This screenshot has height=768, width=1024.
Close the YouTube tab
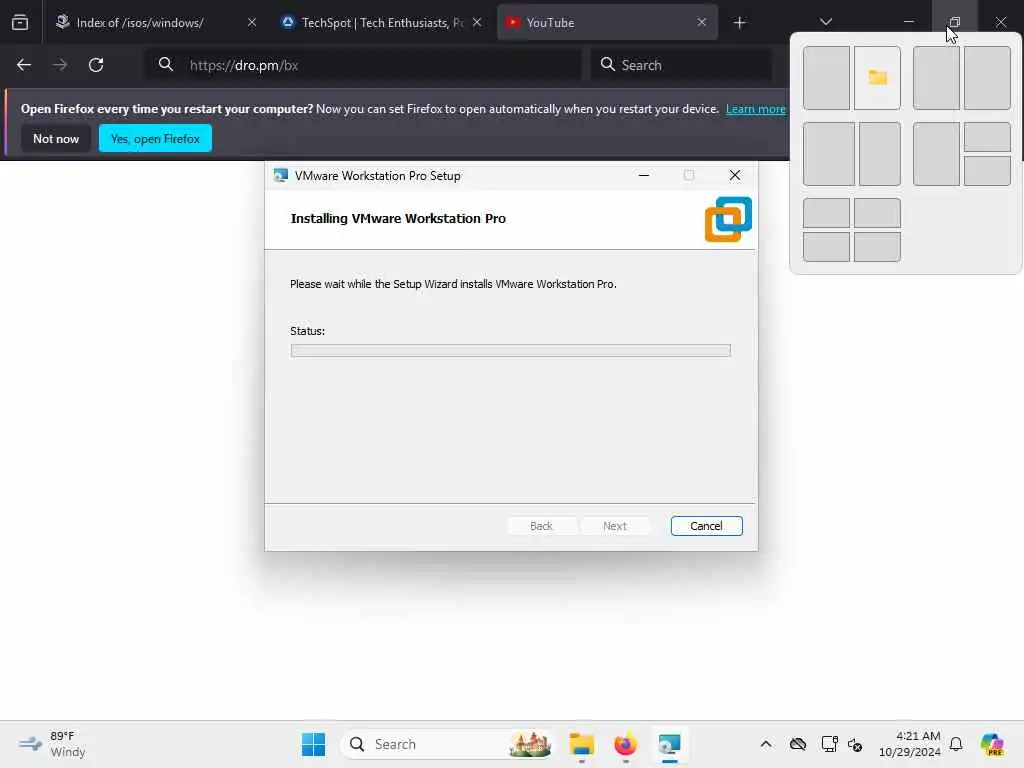[701, 22]
